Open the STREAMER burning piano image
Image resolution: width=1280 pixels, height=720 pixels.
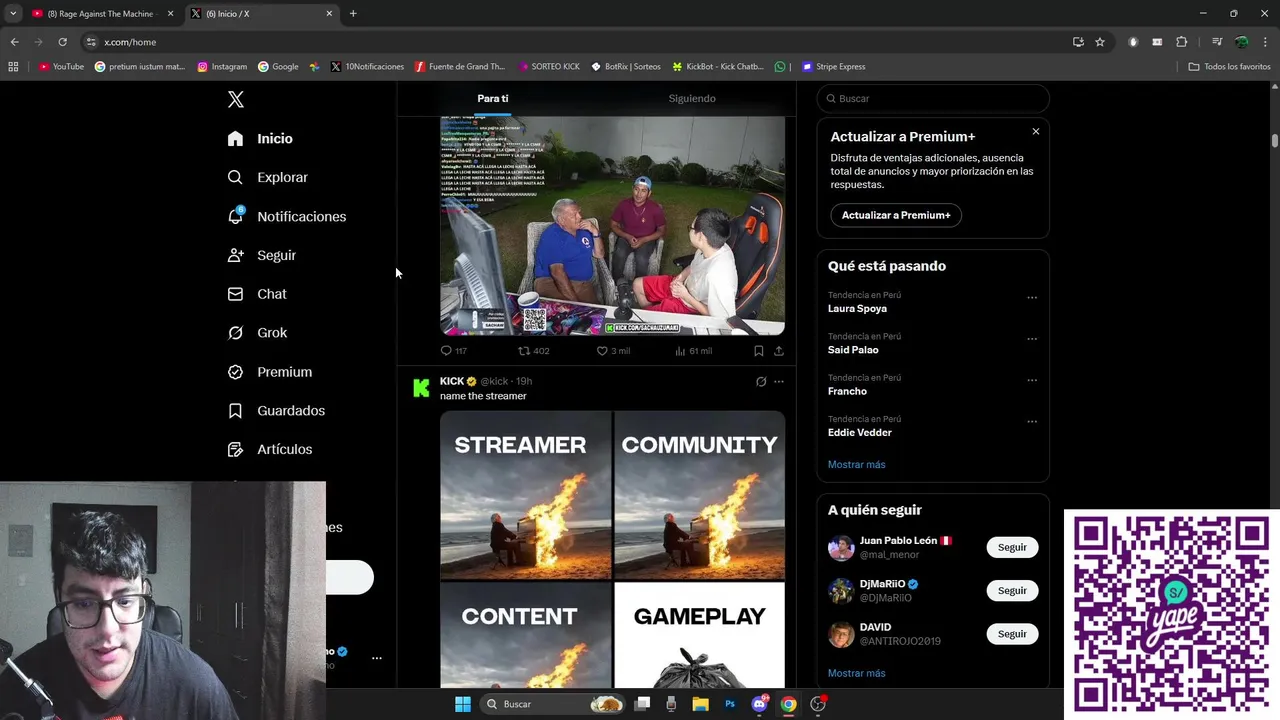[525, 495]
